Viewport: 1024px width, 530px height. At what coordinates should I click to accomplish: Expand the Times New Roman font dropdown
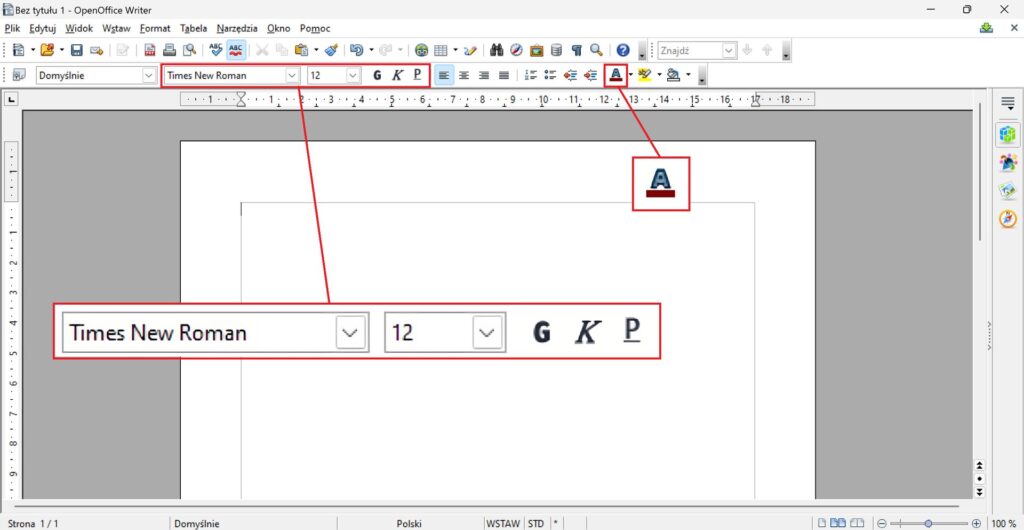(292, 75)
